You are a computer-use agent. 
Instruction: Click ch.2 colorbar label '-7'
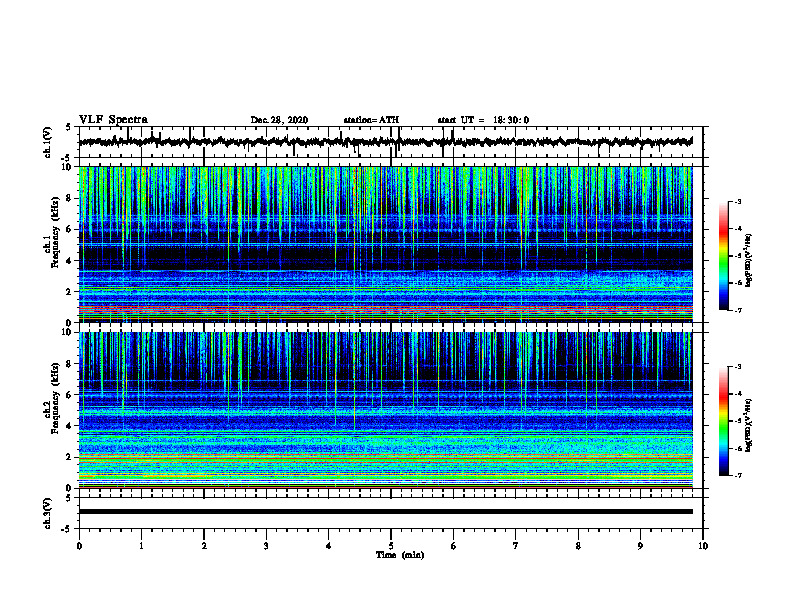pos(737,476)
